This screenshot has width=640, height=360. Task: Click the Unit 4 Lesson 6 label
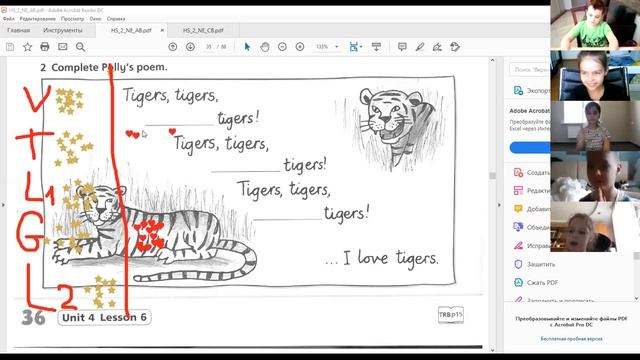click(x=104, y=318)
